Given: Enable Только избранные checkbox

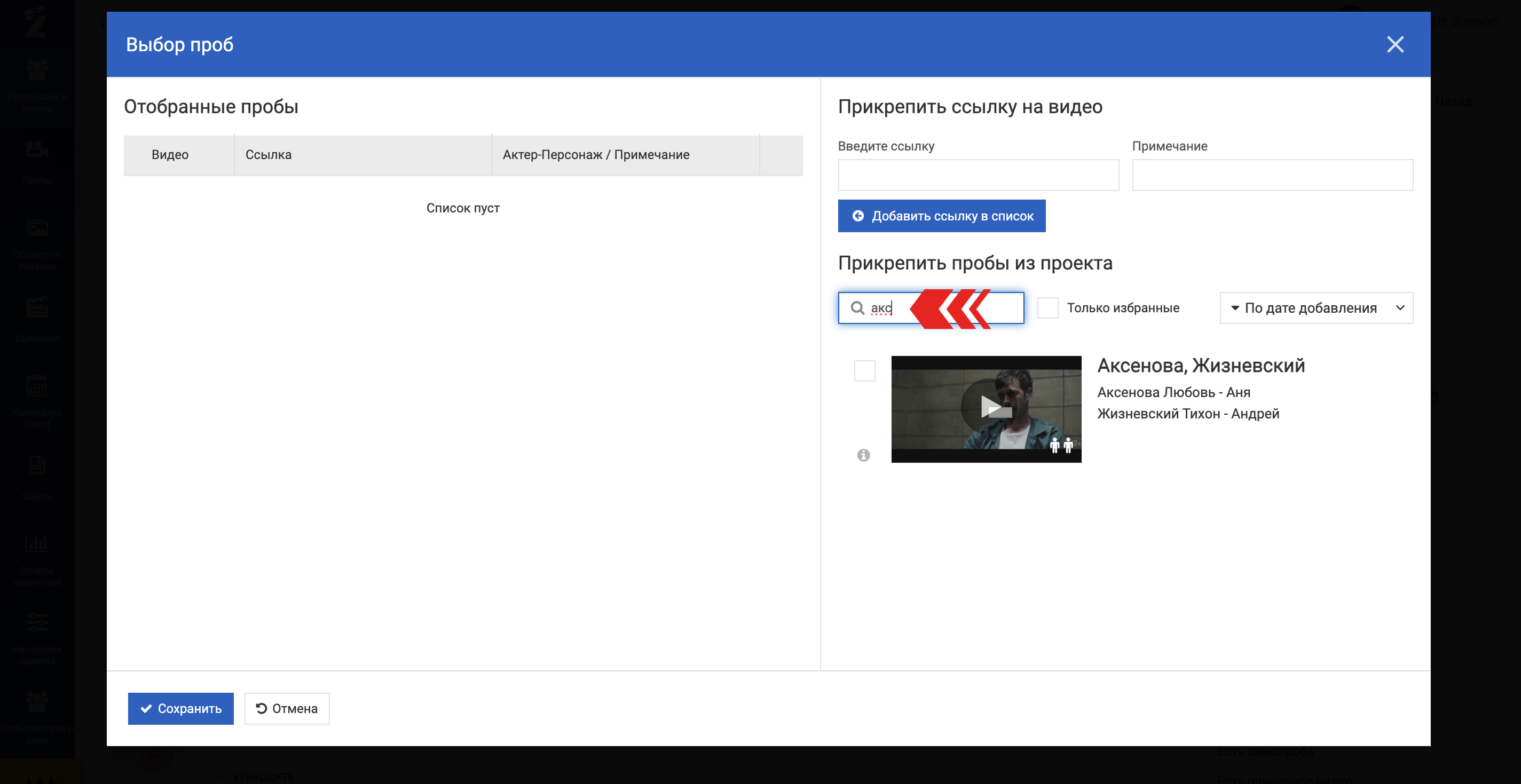Looking at the screenshot, I should tap(1047, 307).
